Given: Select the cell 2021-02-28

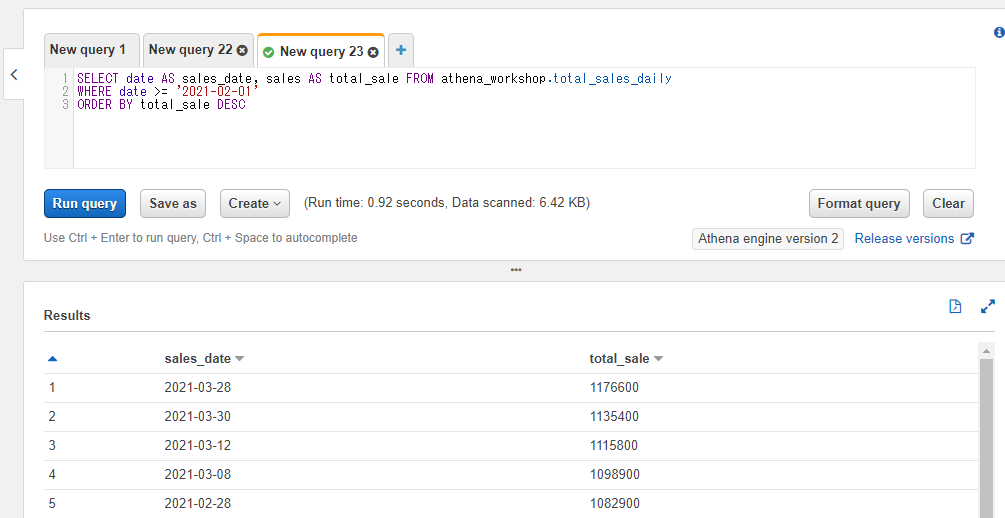Looking at the screenshot, I should click(x=197, y=503).
